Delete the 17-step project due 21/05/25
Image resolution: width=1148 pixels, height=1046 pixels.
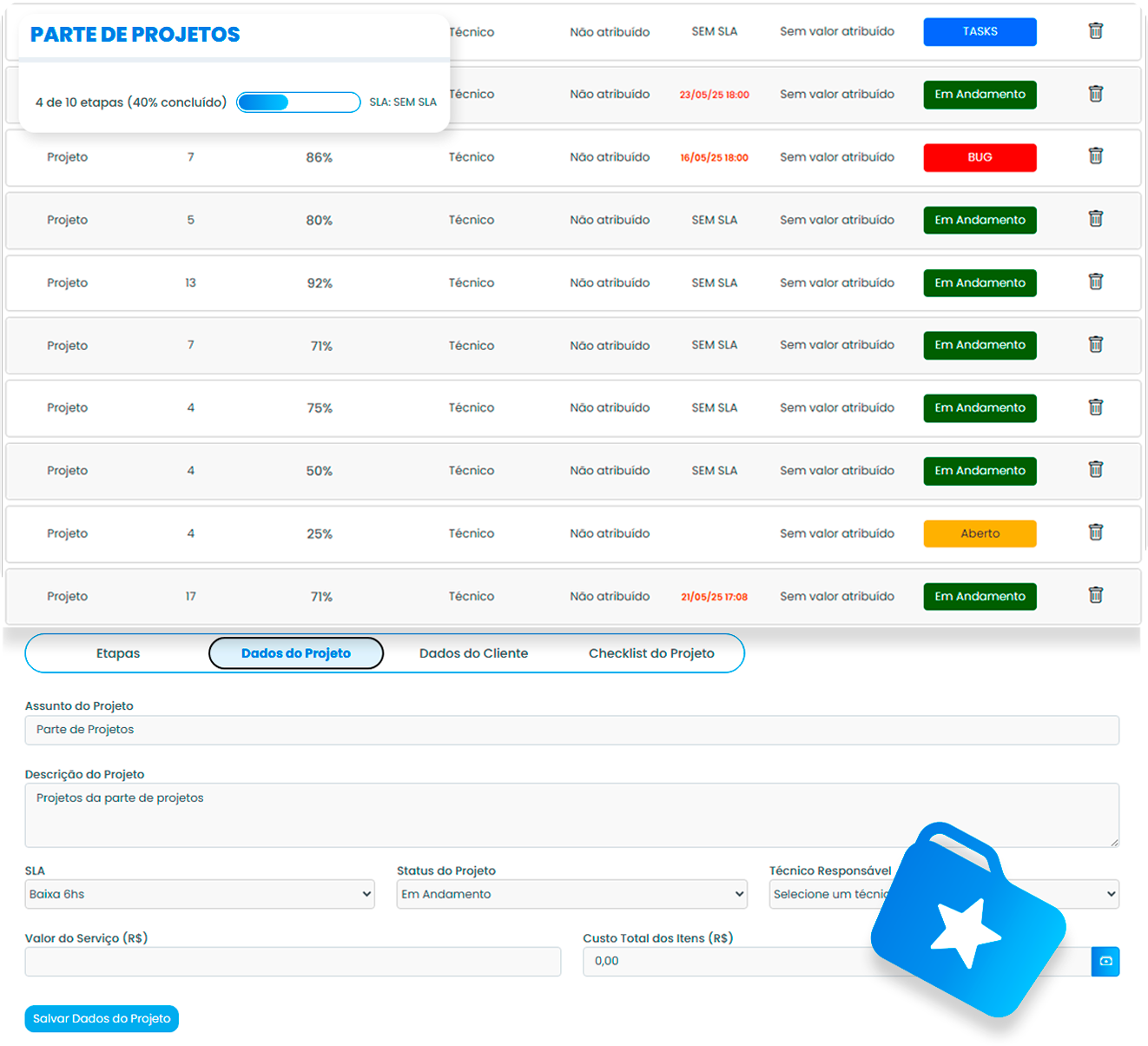(x=1095, y=596)
